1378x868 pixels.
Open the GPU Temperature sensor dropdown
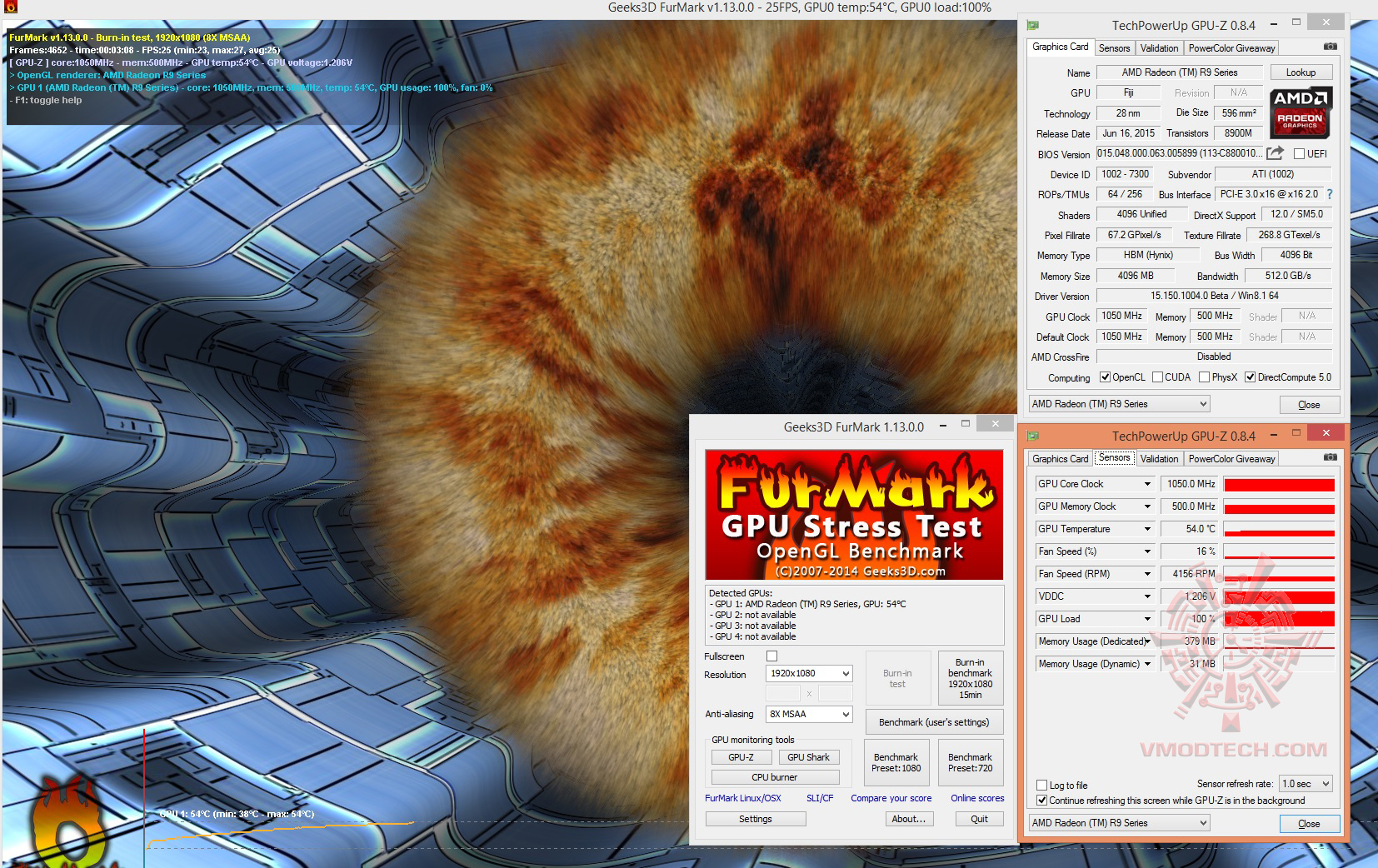[x=1147, y=529]
